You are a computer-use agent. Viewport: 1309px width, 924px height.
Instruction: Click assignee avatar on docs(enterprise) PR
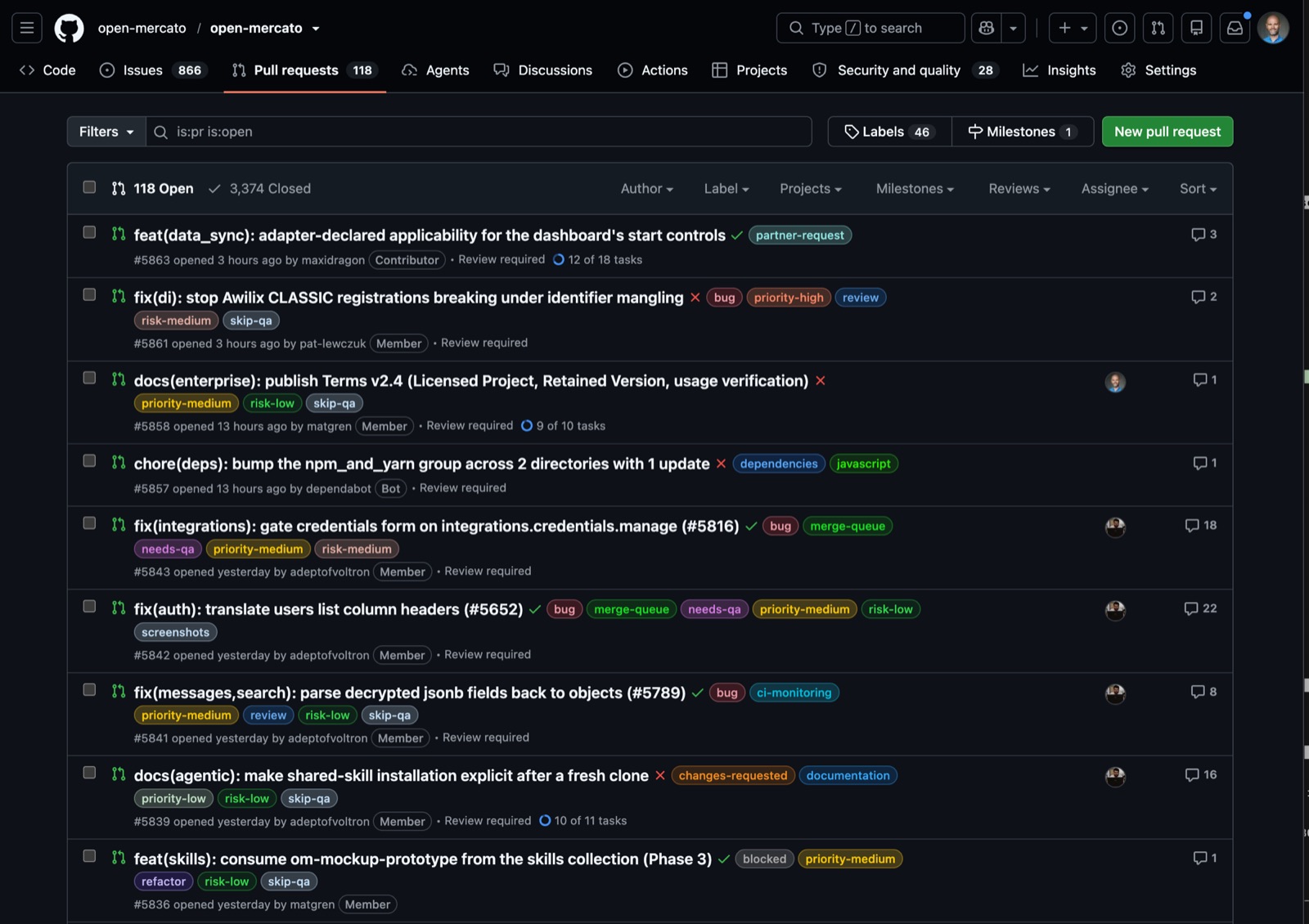coord(1115,382)
